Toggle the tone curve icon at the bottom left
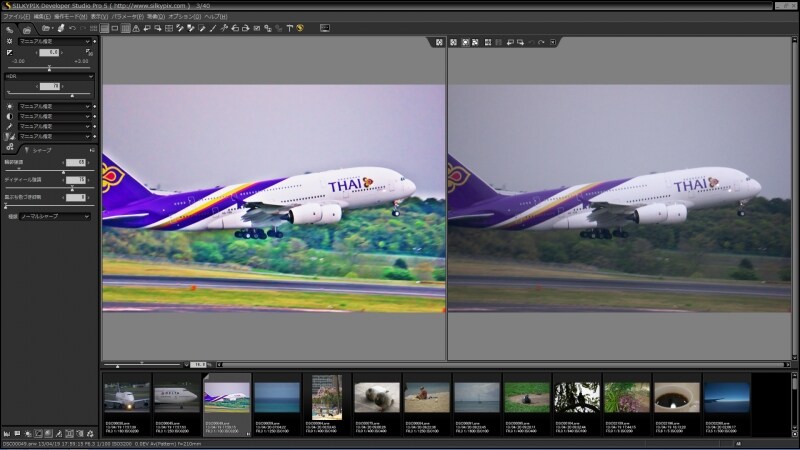The image size is (800, 450). (38, 434)
